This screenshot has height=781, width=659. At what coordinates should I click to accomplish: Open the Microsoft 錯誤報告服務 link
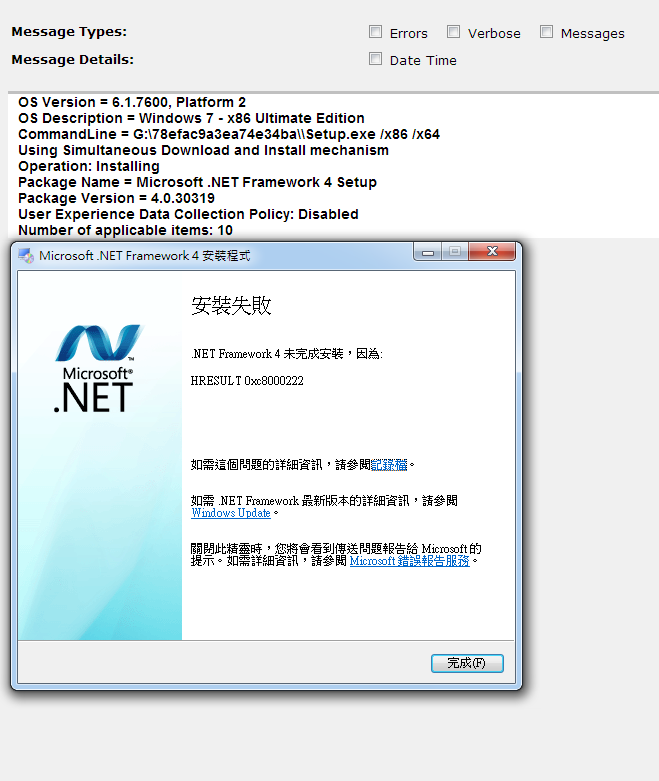click(409, 561)
